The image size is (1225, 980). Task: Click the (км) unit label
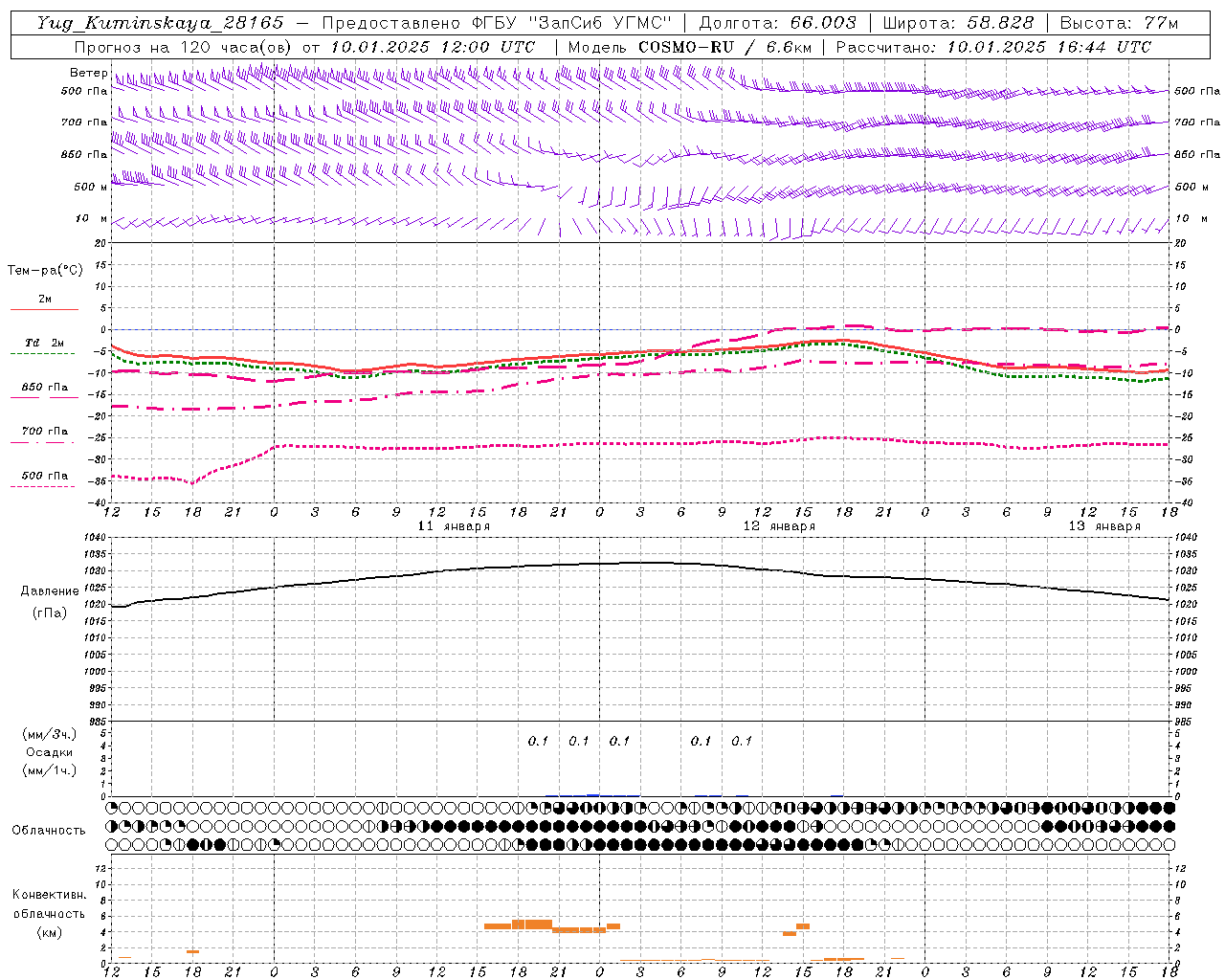click(50, 931)
